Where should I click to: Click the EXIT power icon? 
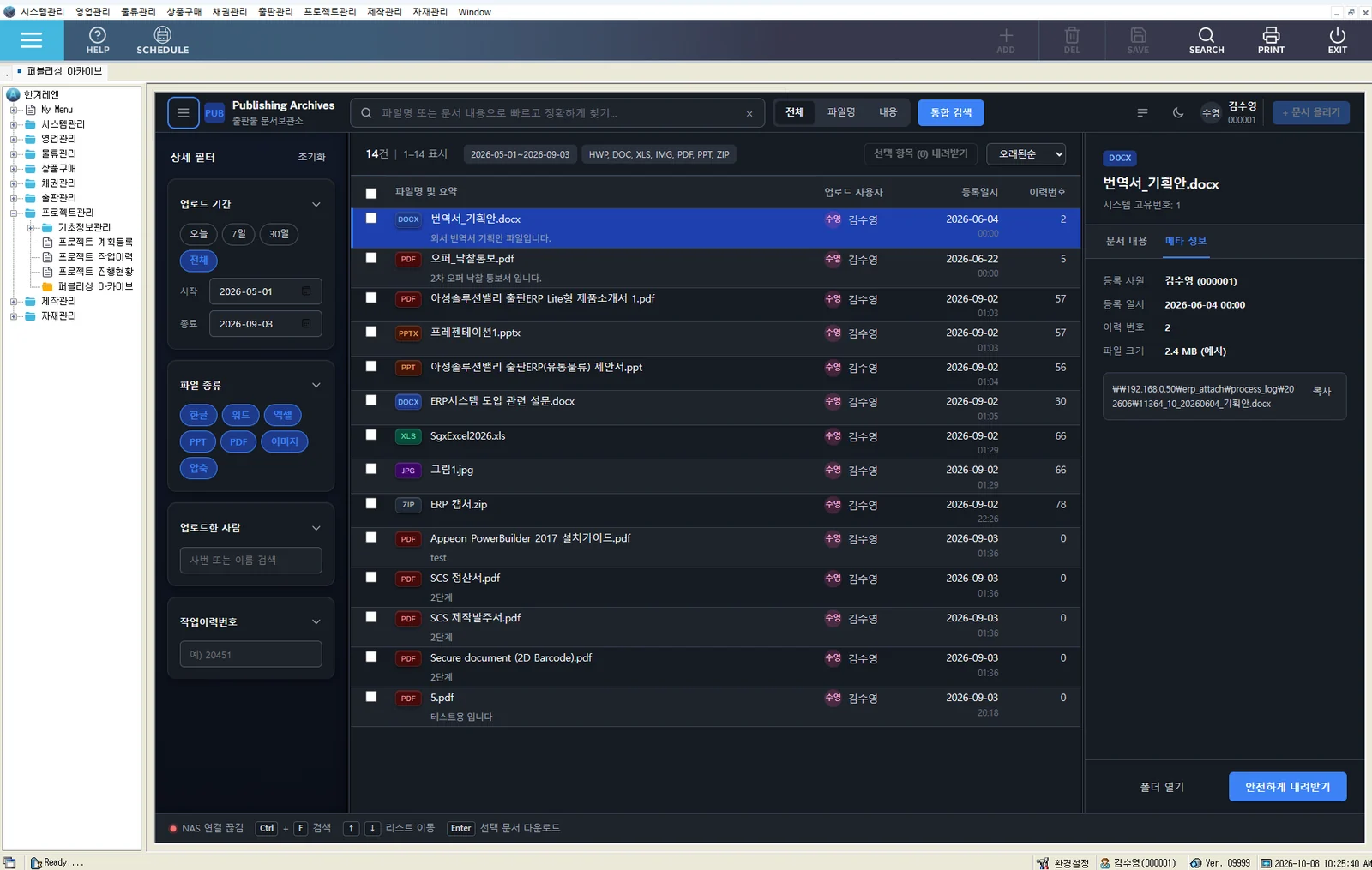coord(1337,39)
